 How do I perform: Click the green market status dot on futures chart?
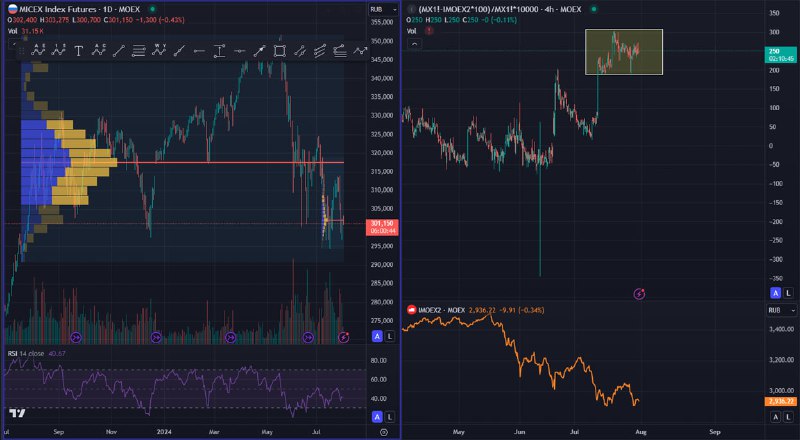tap(152, 9)
